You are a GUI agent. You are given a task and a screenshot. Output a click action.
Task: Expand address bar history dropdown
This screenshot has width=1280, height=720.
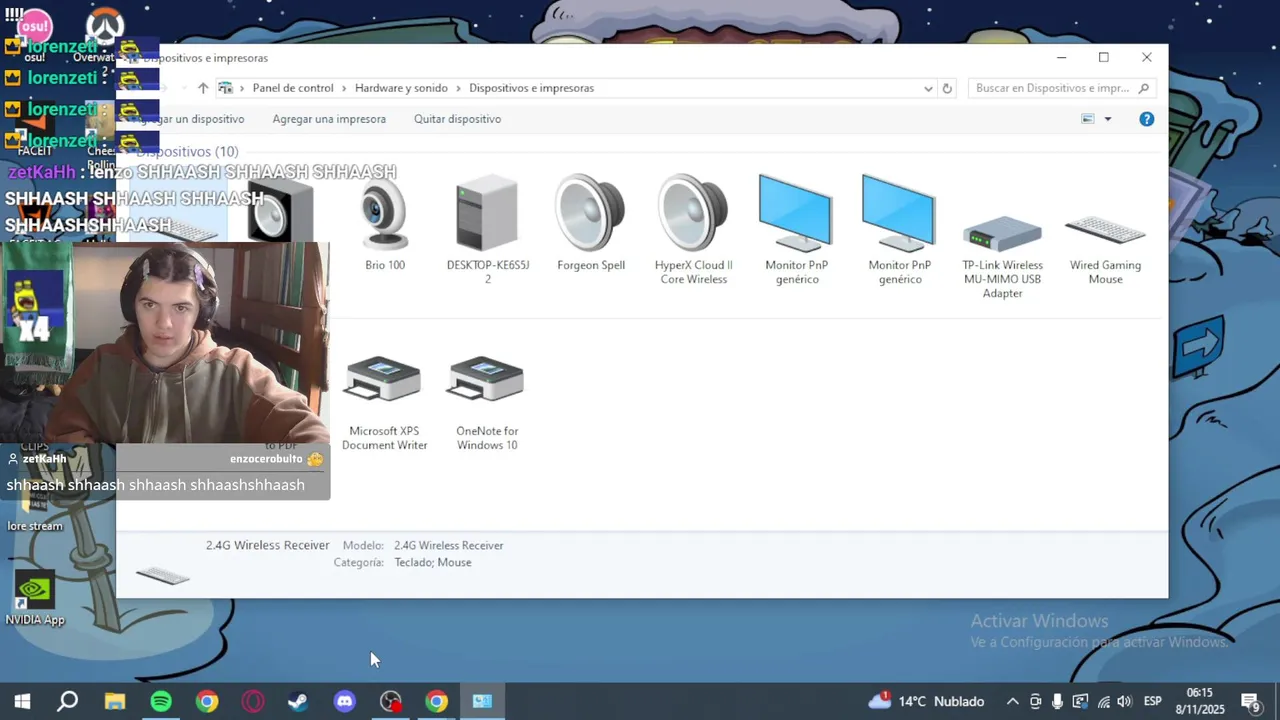click(x=928, y=88)
